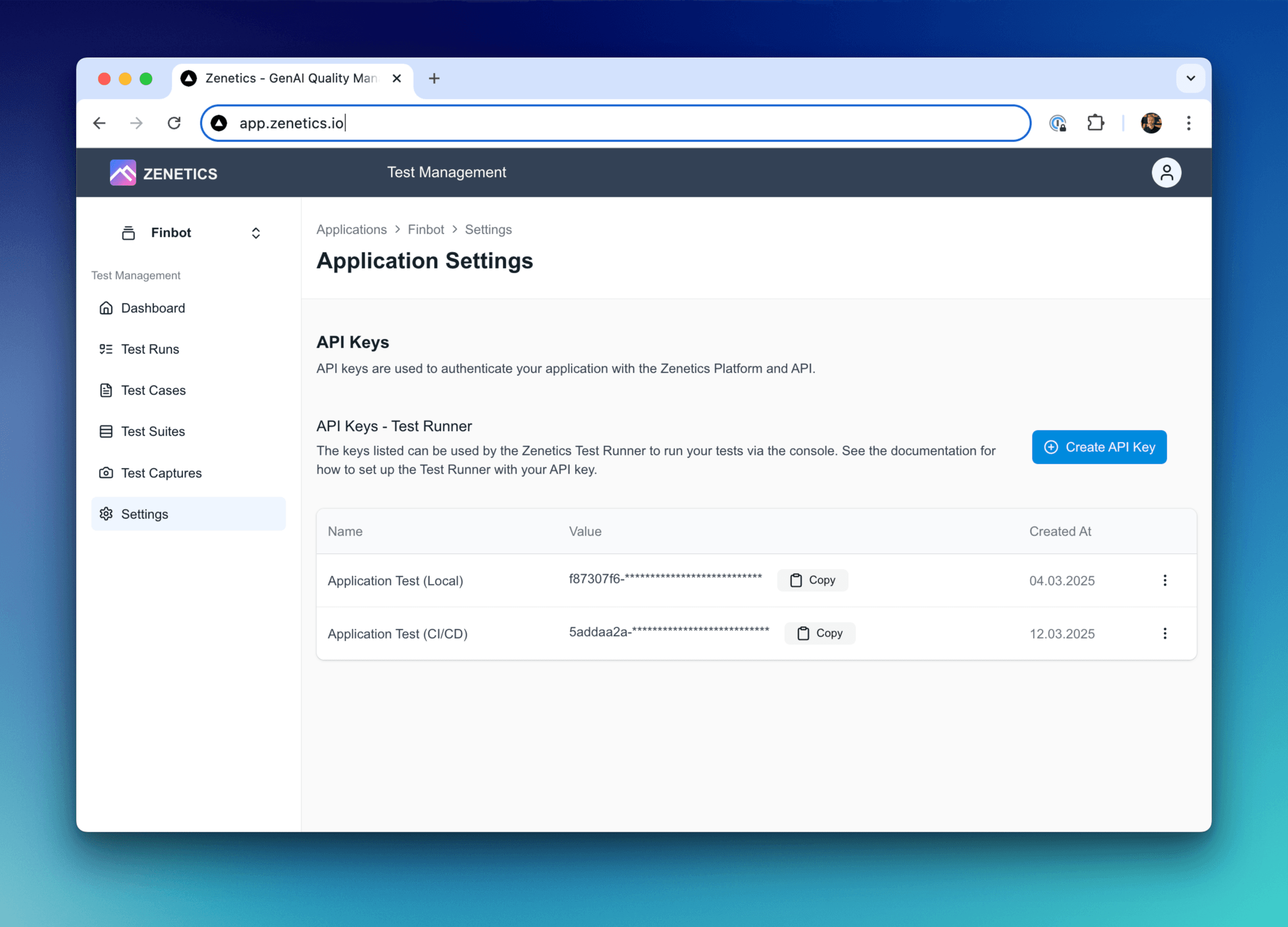
Task: Open the row actions menu for Application Test (CI/CD)
Action: [1165, 633]
